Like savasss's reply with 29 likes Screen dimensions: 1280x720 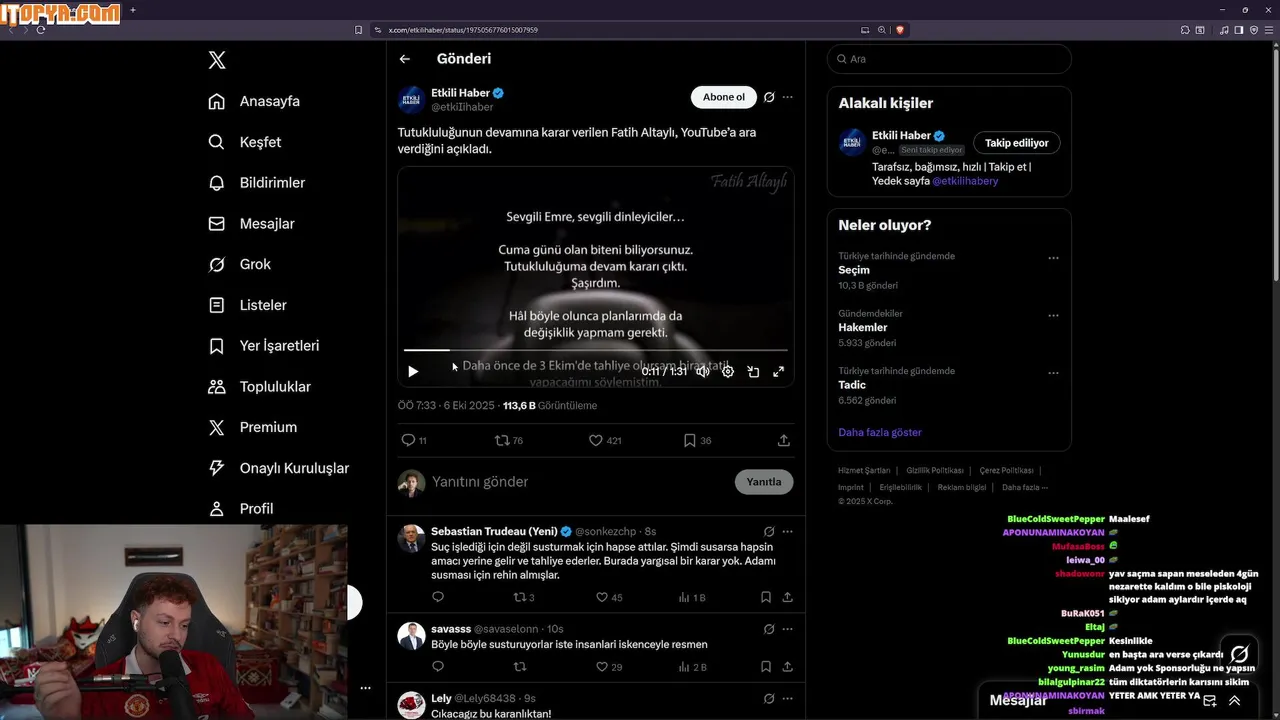pos(609,667)
